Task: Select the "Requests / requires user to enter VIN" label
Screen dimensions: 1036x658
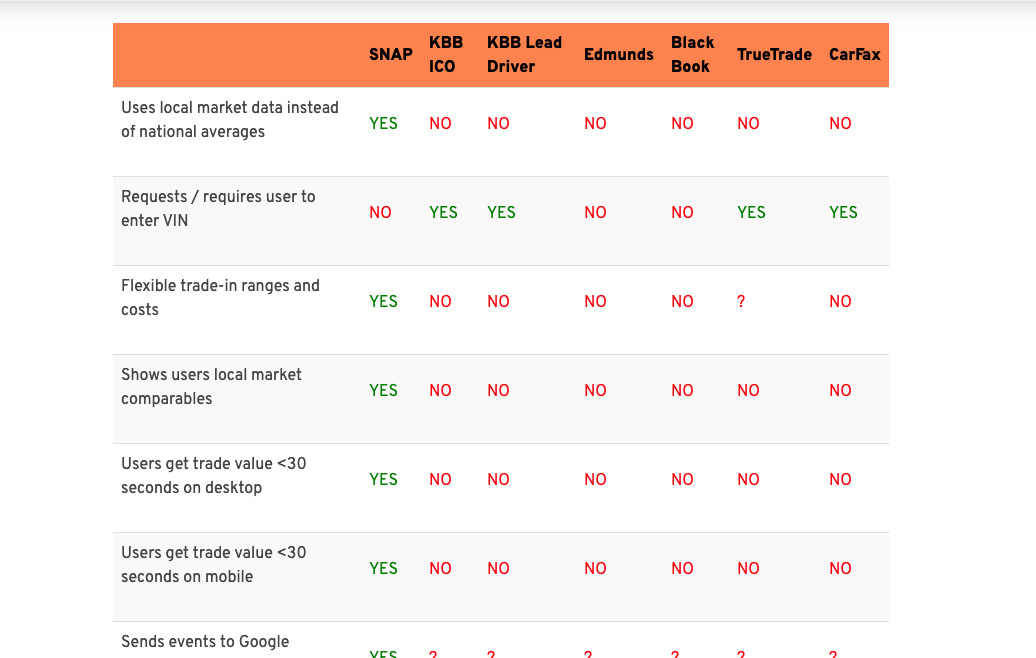Action: [218, 208]
